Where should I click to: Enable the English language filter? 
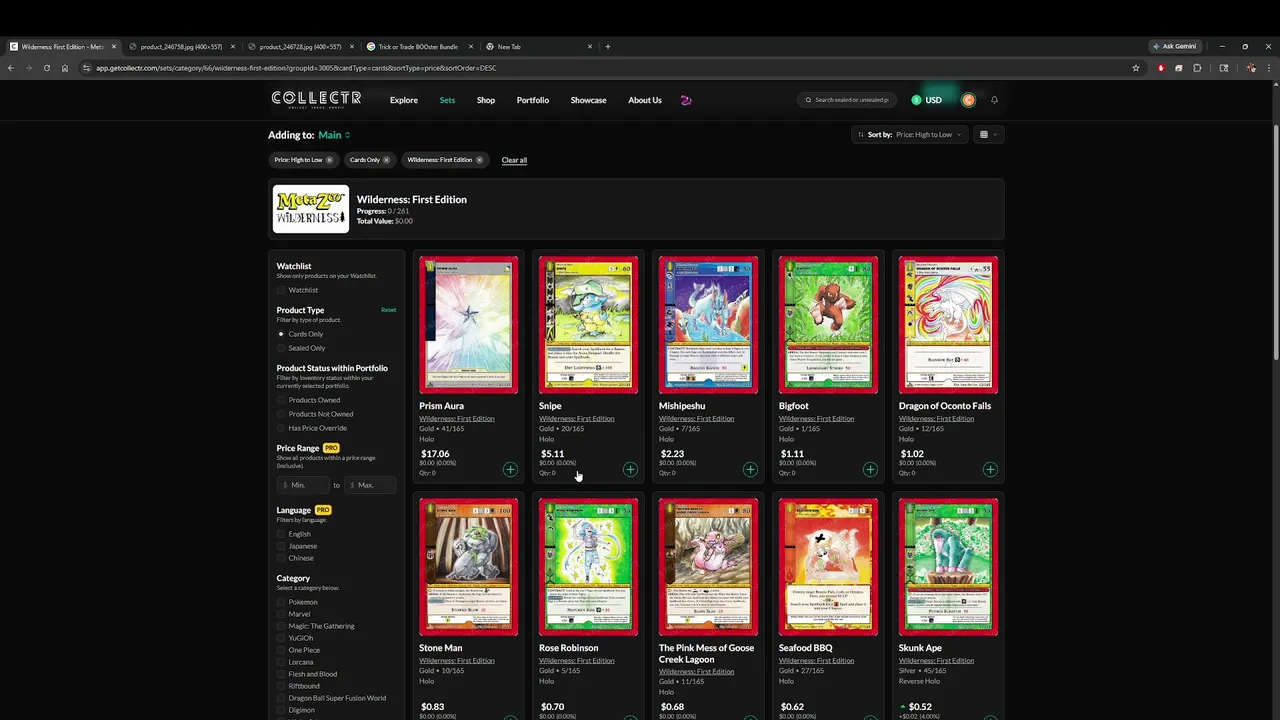point(281,534)
